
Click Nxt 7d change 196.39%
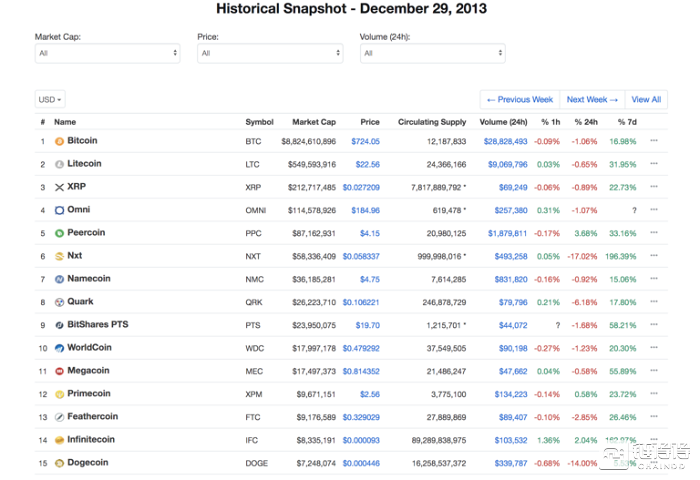[621, 256]
